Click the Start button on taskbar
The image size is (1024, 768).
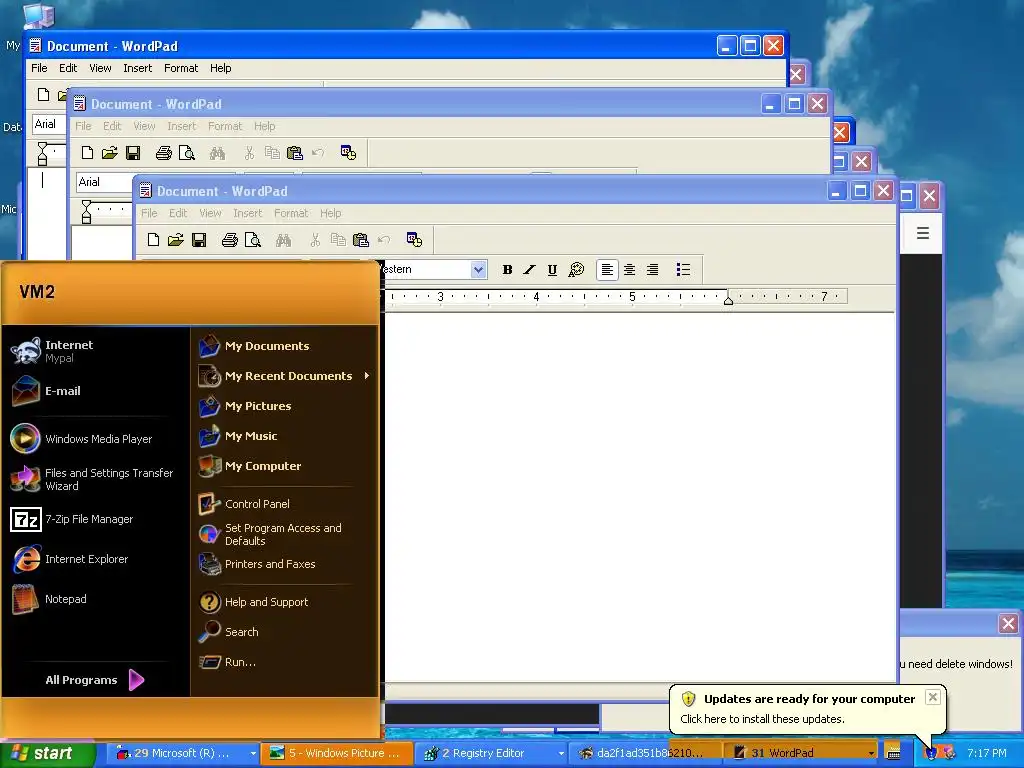[x=47, y=753]
